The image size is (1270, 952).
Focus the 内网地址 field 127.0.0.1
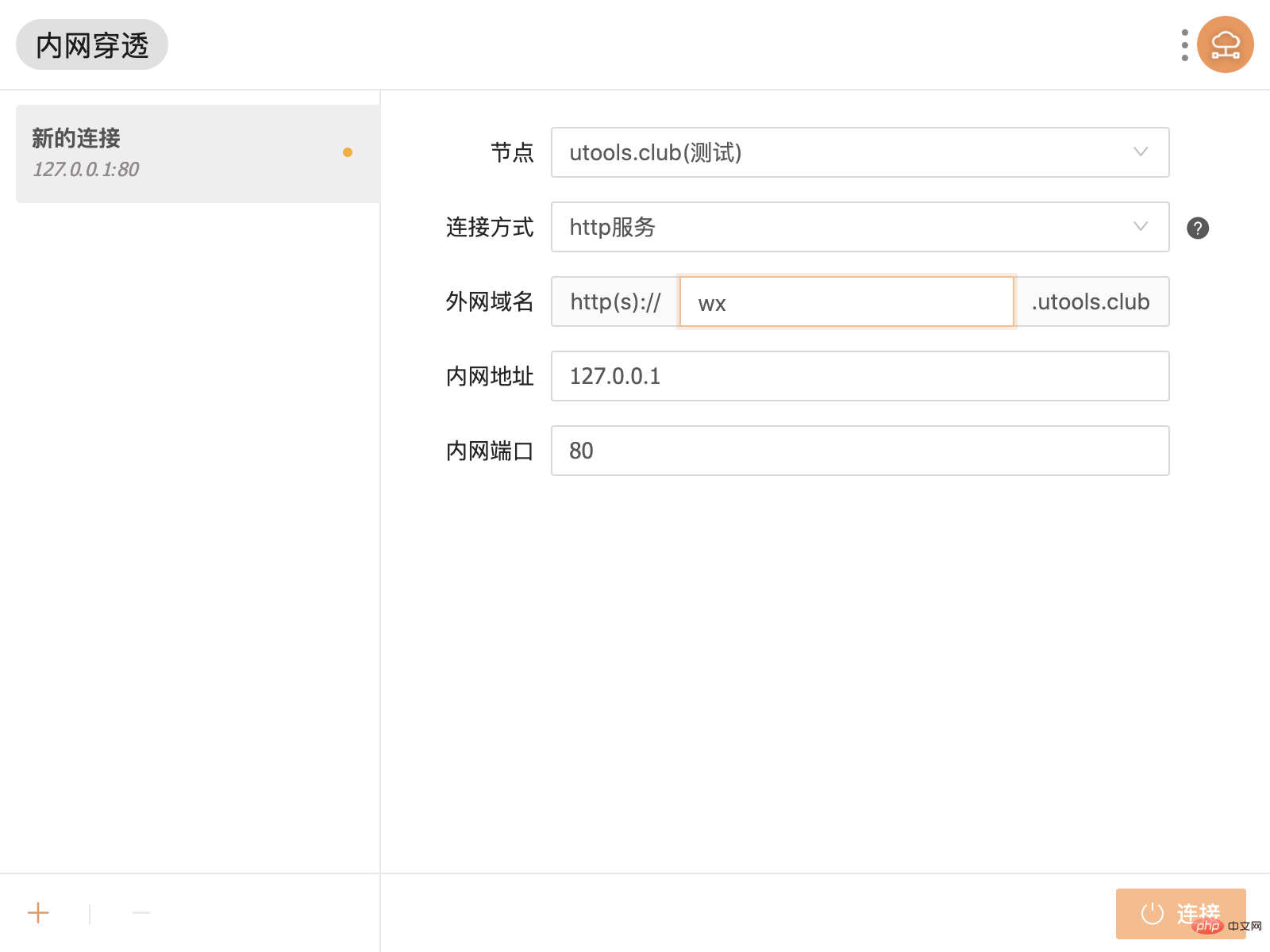point(860,376)
